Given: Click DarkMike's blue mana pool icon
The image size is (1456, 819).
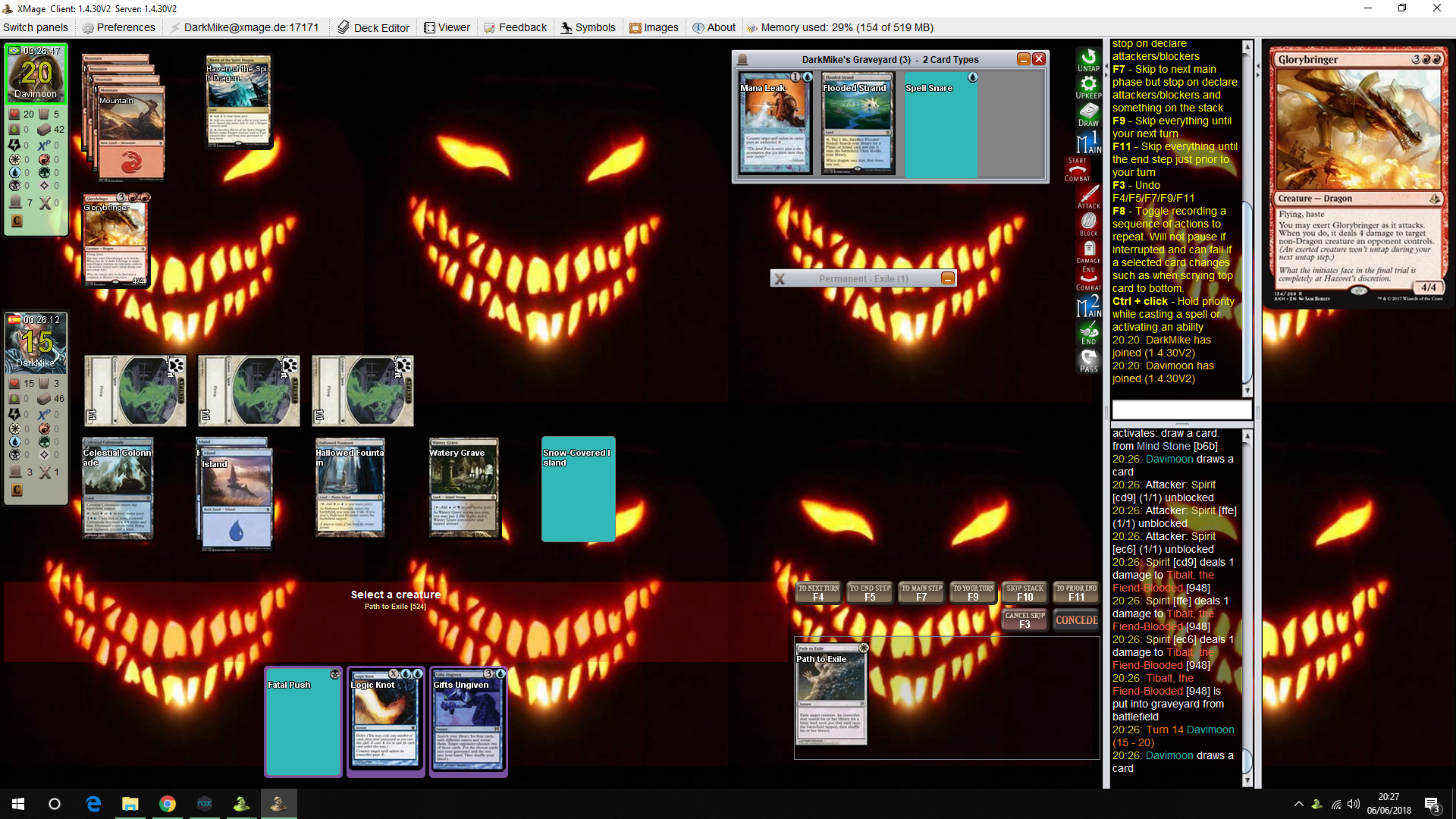Looking at the screenshot, I should (14, 441).
